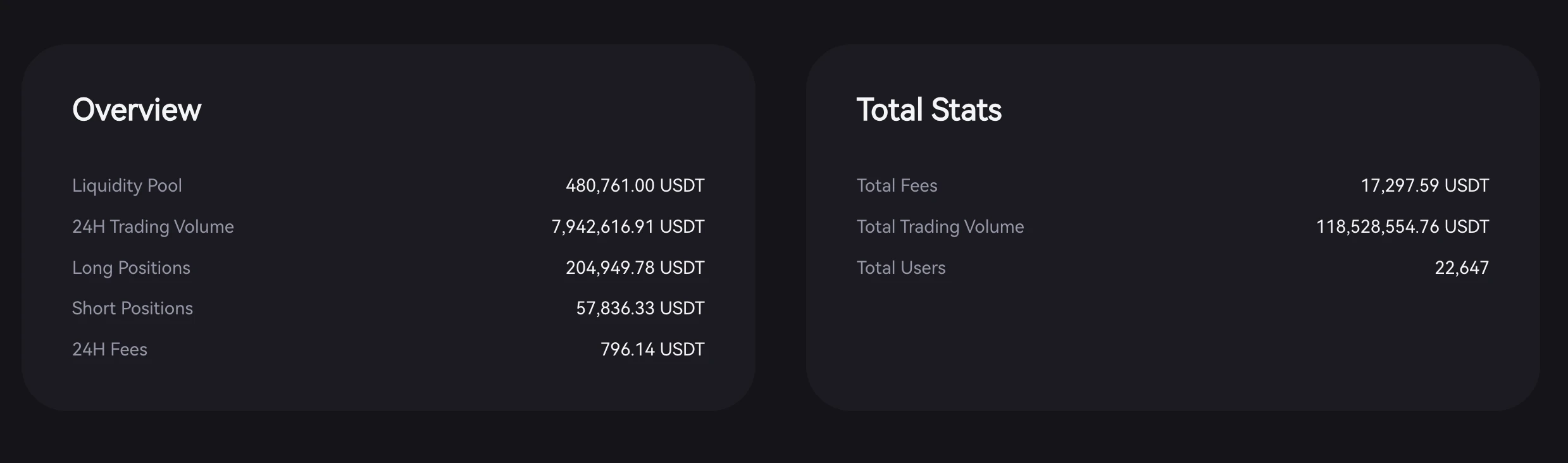Click the 7,942,616.91 USDT volume value
The image size is (1568, 463).
pyautogui.click(x=628, y=226)
